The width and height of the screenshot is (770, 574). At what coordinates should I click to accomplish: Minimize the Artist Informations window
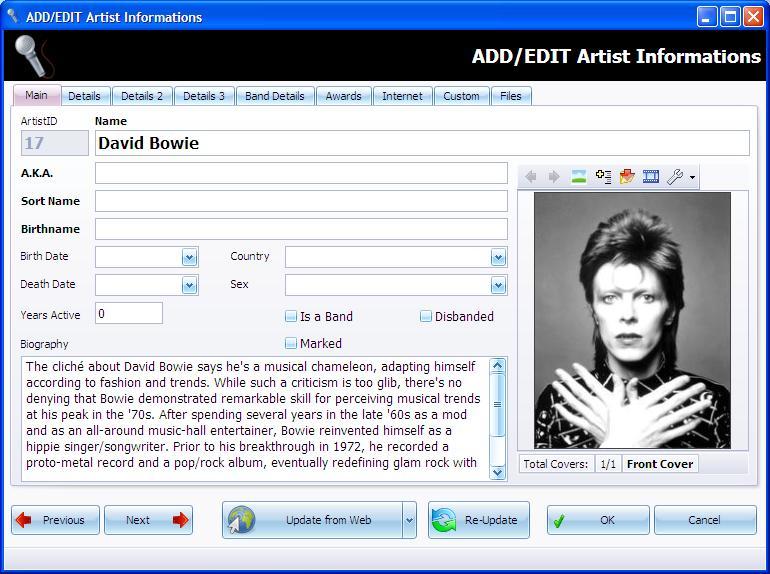tap(707, 17)
